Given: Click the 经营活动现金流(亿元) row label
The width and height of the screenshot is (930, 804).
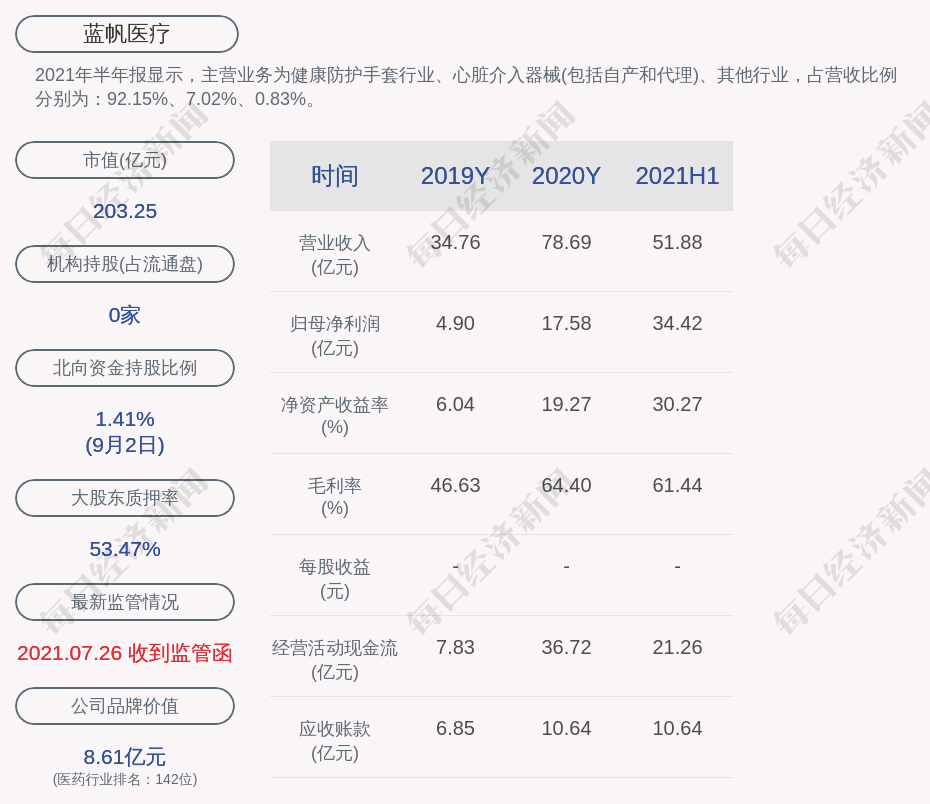Looking at the screenshot, I should point(335,659).
